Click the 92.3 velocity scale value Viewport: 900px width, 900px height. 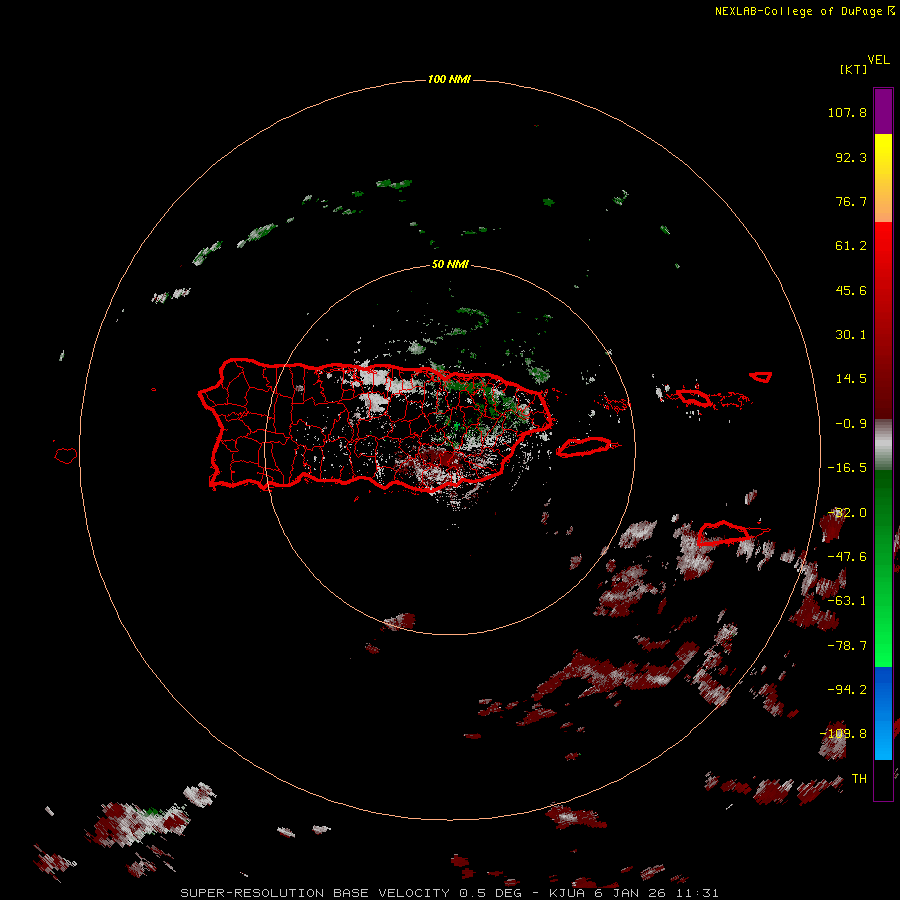[851, 157]
